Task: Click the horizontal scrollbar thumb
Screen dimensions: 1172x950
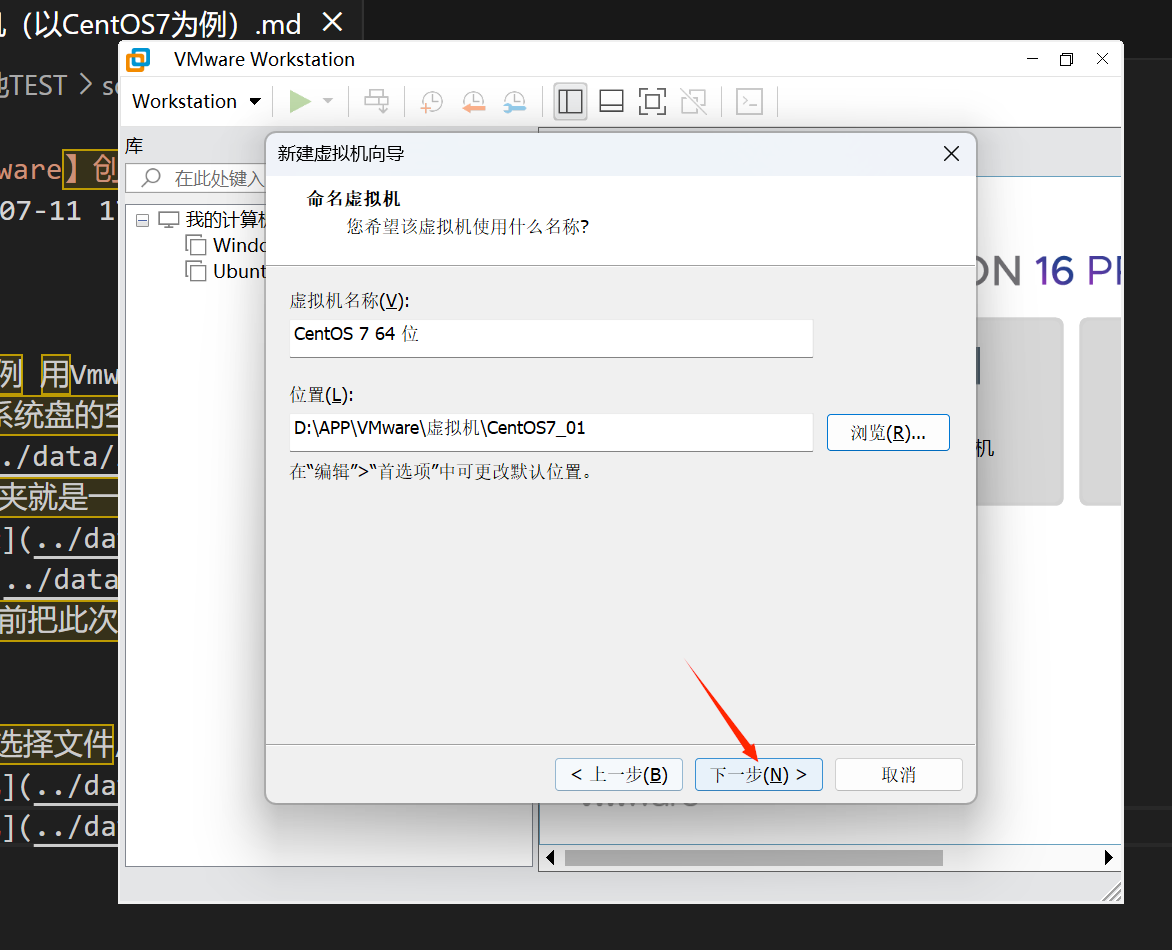Action: coord(753,857)
